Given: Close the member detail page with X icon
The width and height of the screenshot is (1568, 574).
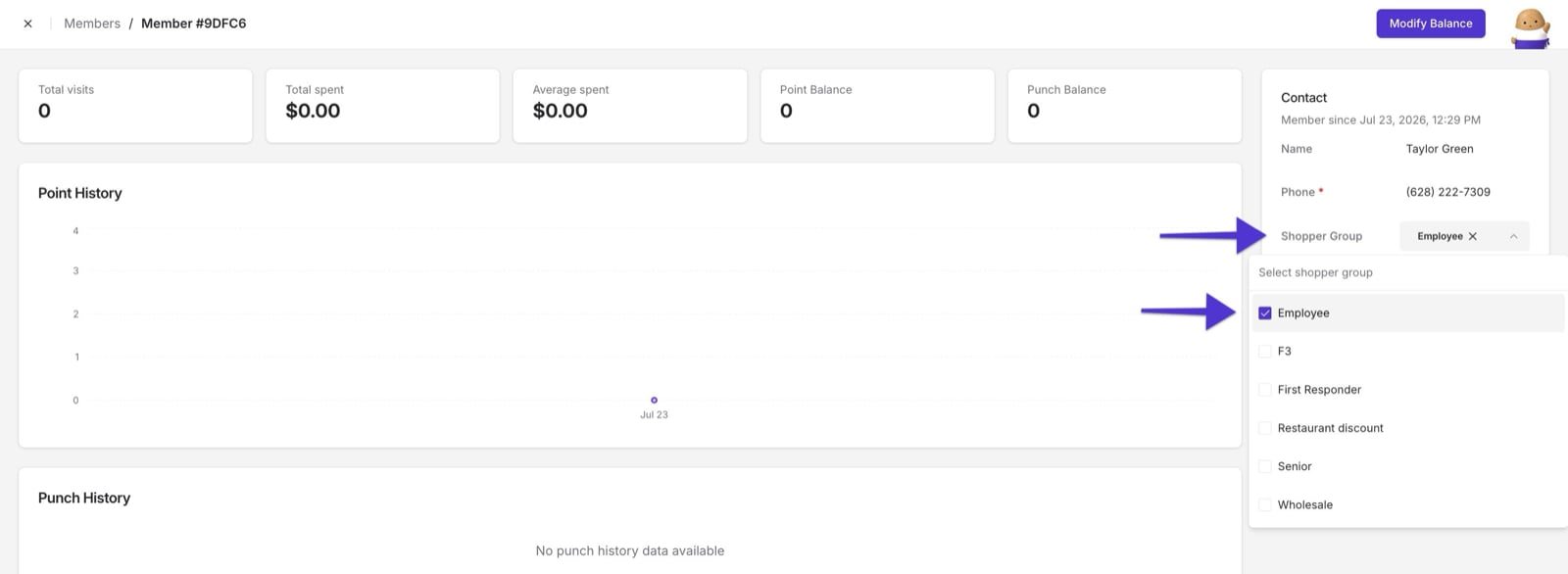Looking at the screenshot, I should (27, 24).
